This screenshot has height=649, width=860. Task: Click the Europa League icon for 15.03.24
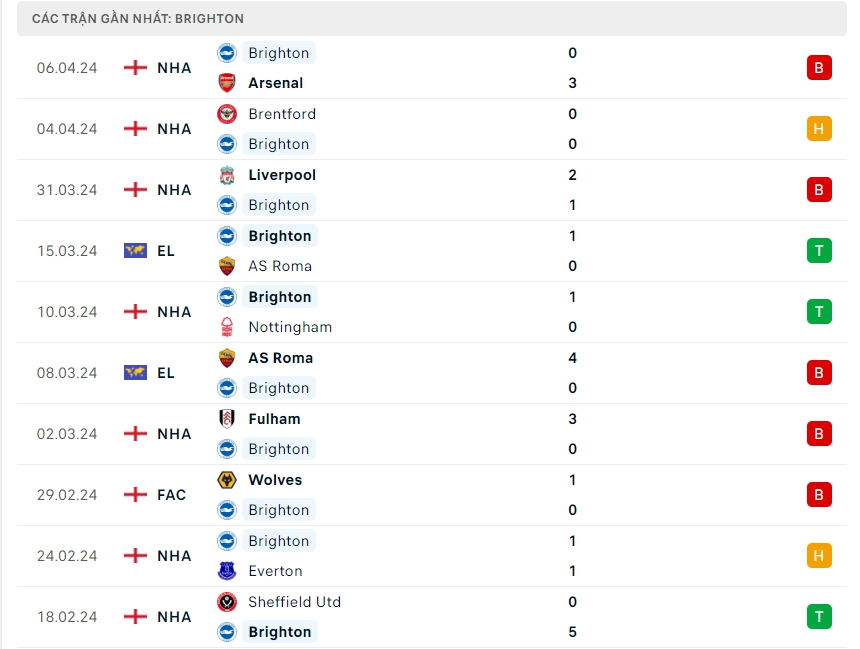(135, 251)
